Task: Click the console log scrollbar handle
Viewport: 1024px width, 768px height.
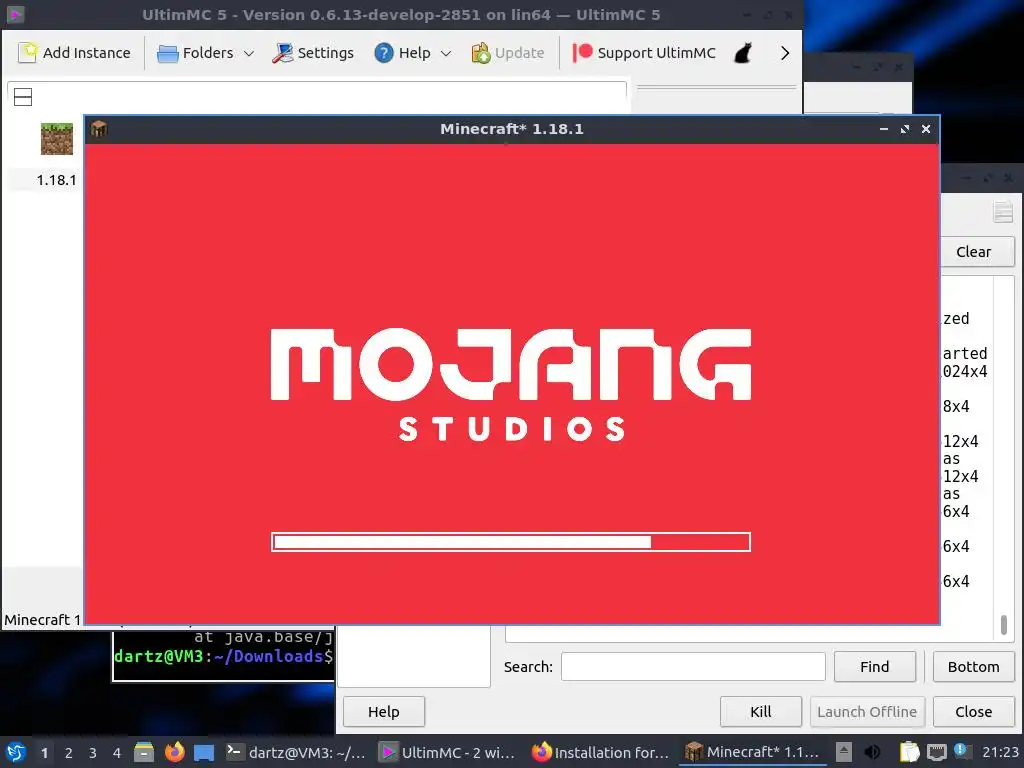Action: [1004, 624]
